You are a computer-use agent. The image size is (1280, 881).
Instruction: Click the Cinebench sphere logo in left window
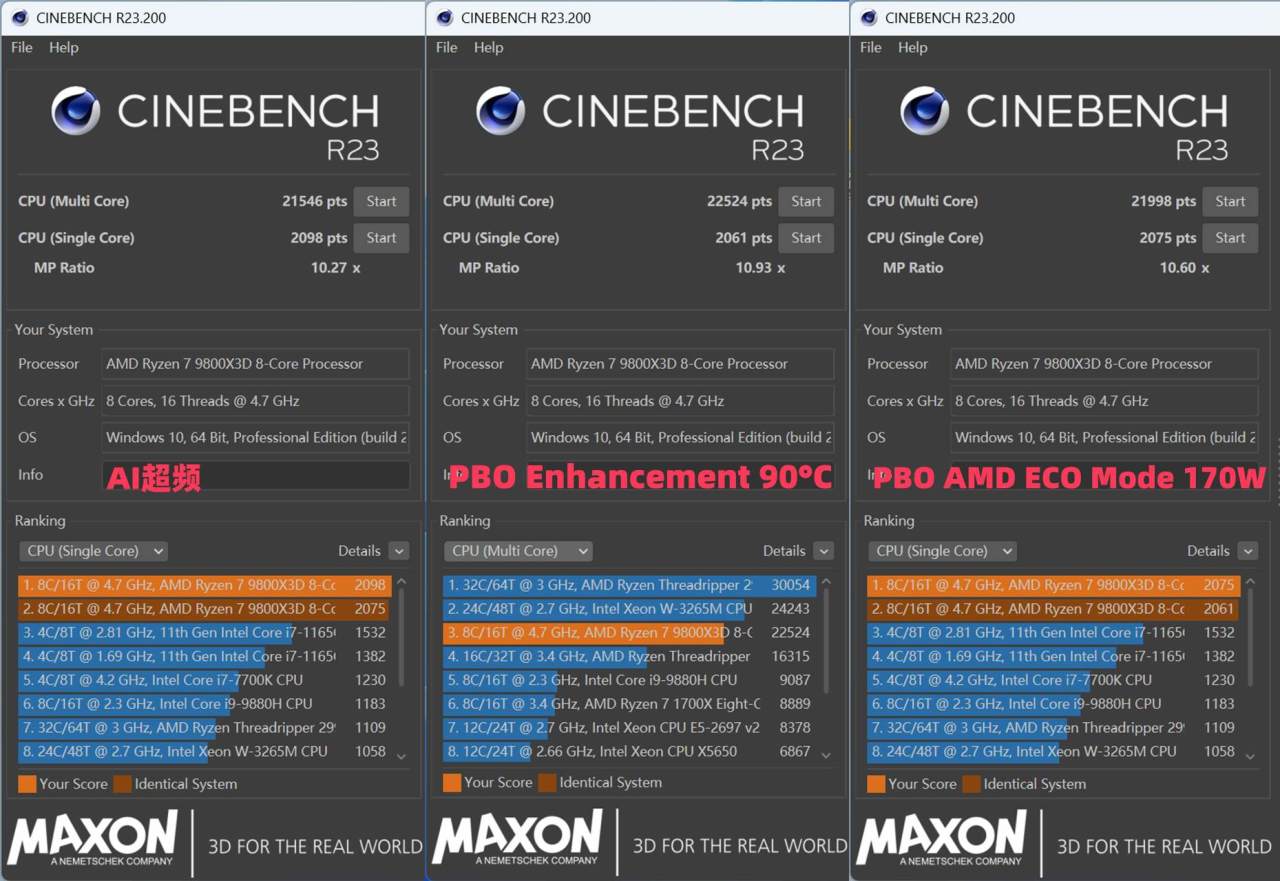tap(76, 111)
